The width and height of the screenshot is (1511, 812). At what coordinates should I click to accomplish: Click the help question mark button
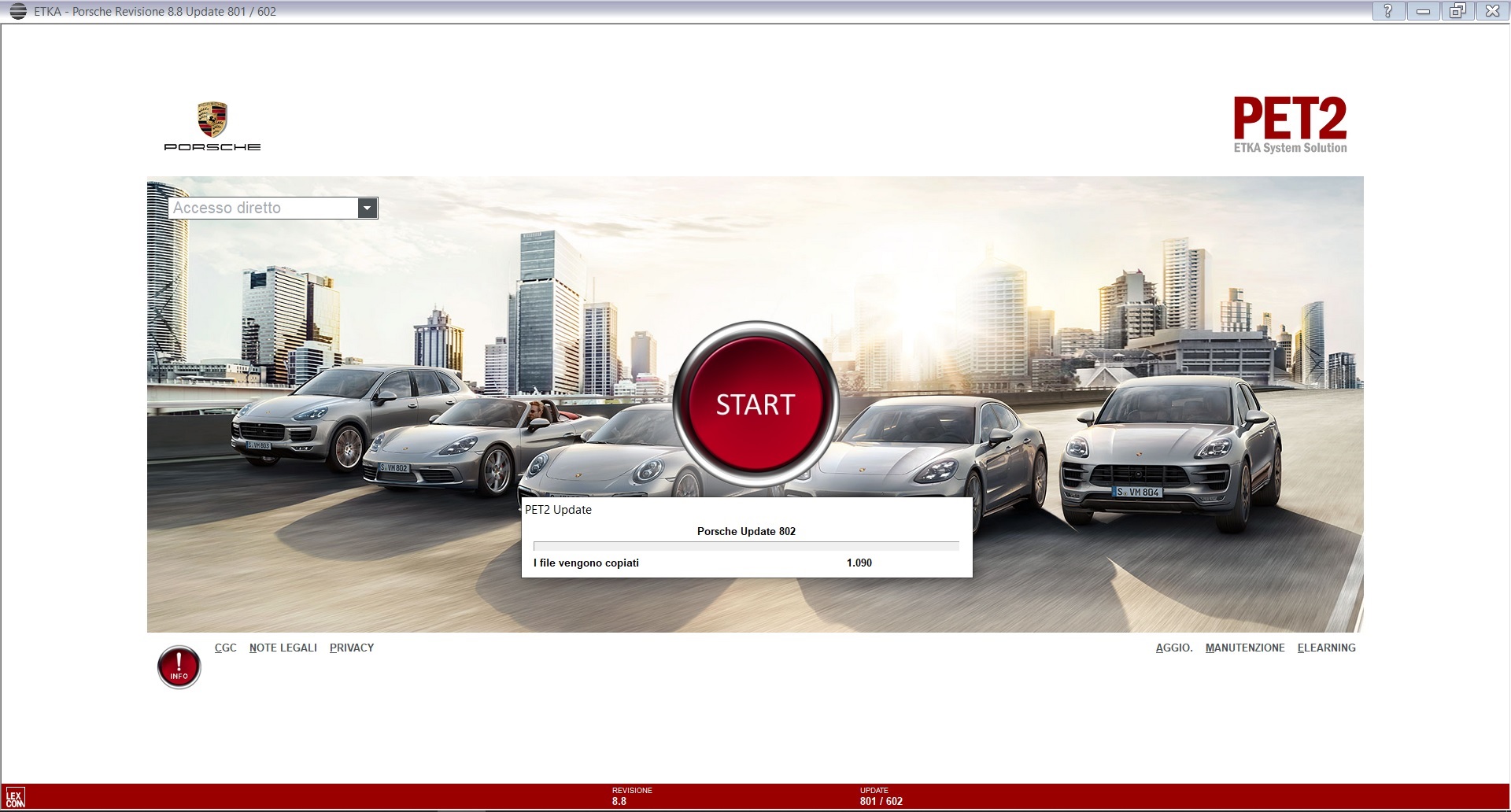tap(1388, 11)
